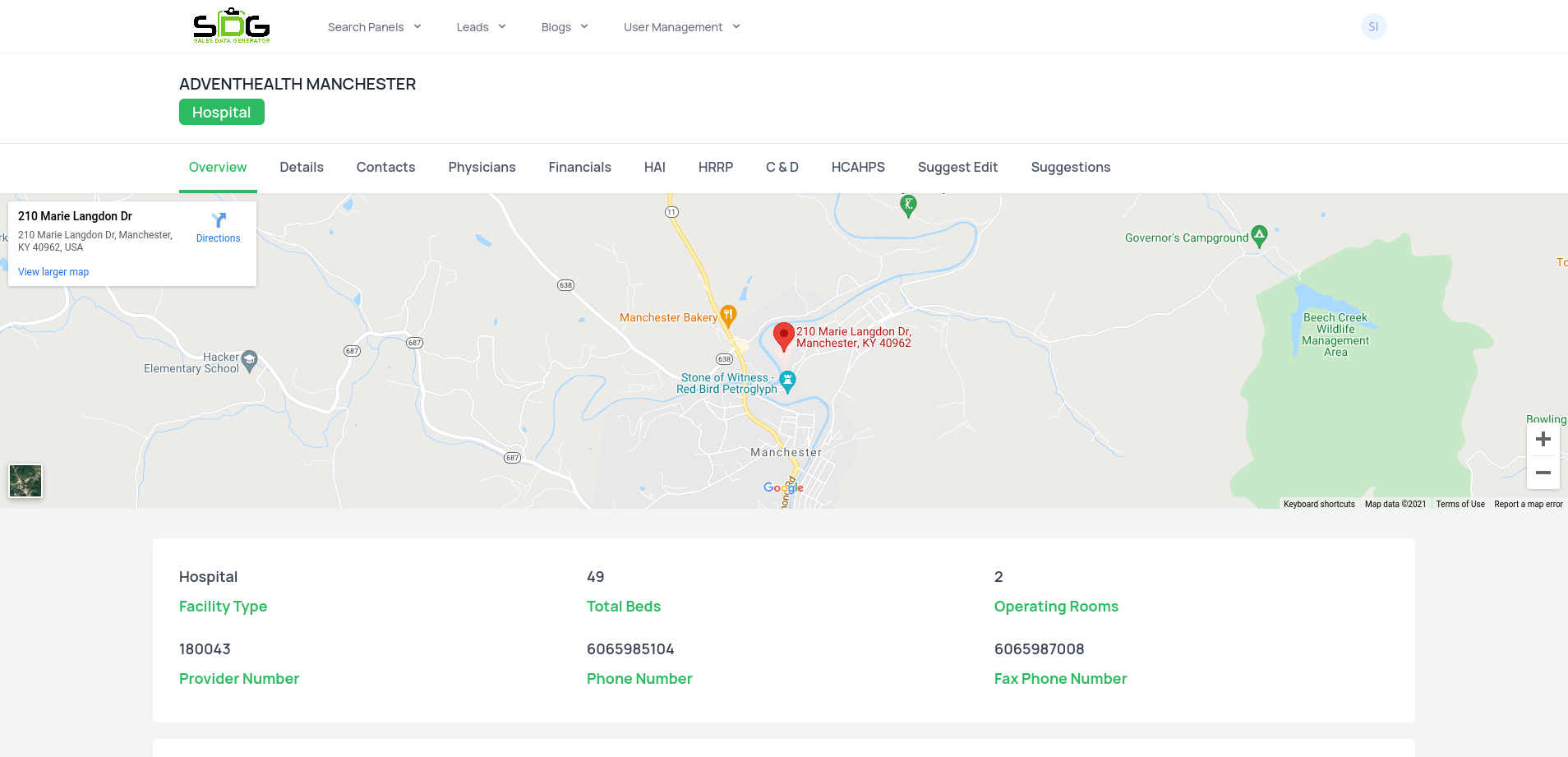The height and width of the screenshot is (757, 1568).
Task: Open the Leads dropdown menu
Action: (481, 27)
